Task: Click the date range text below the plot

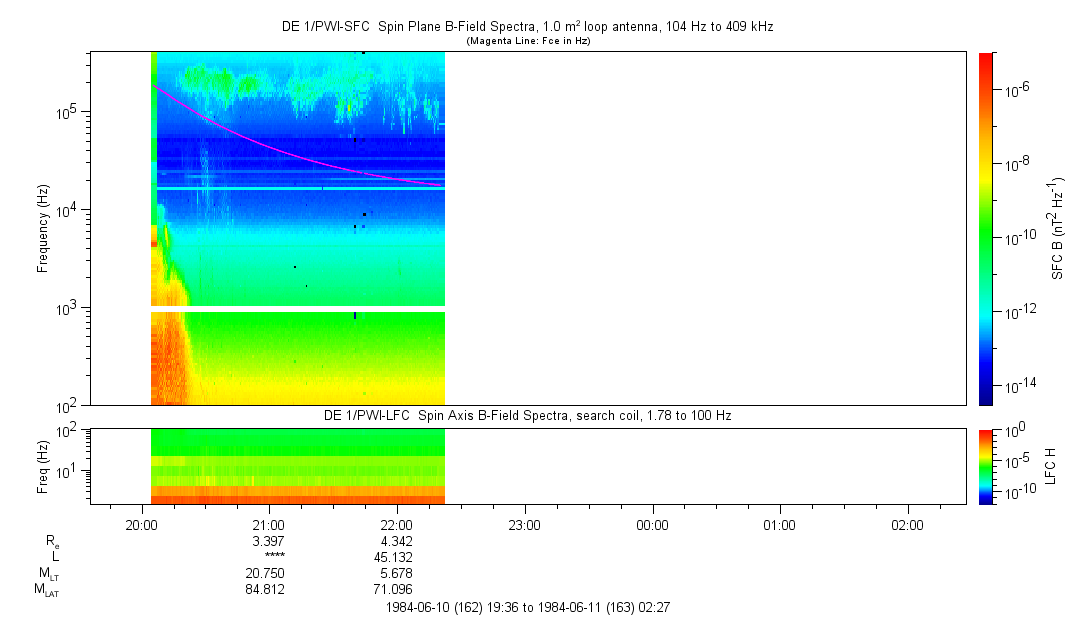Action: [x=527, y=607]
